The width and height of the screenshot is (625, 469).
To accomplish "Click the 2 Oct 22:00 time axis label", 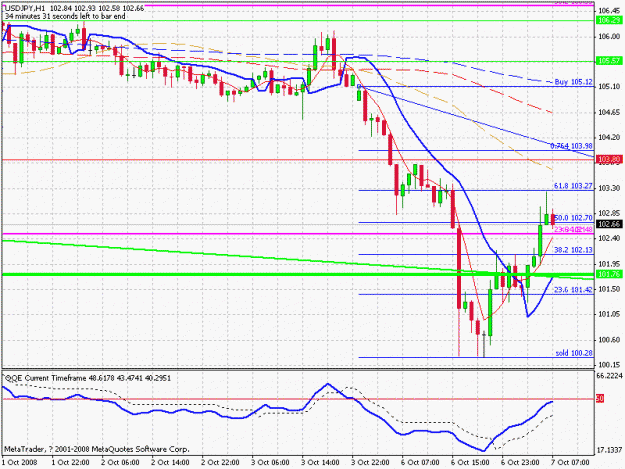I will point(220,463).
